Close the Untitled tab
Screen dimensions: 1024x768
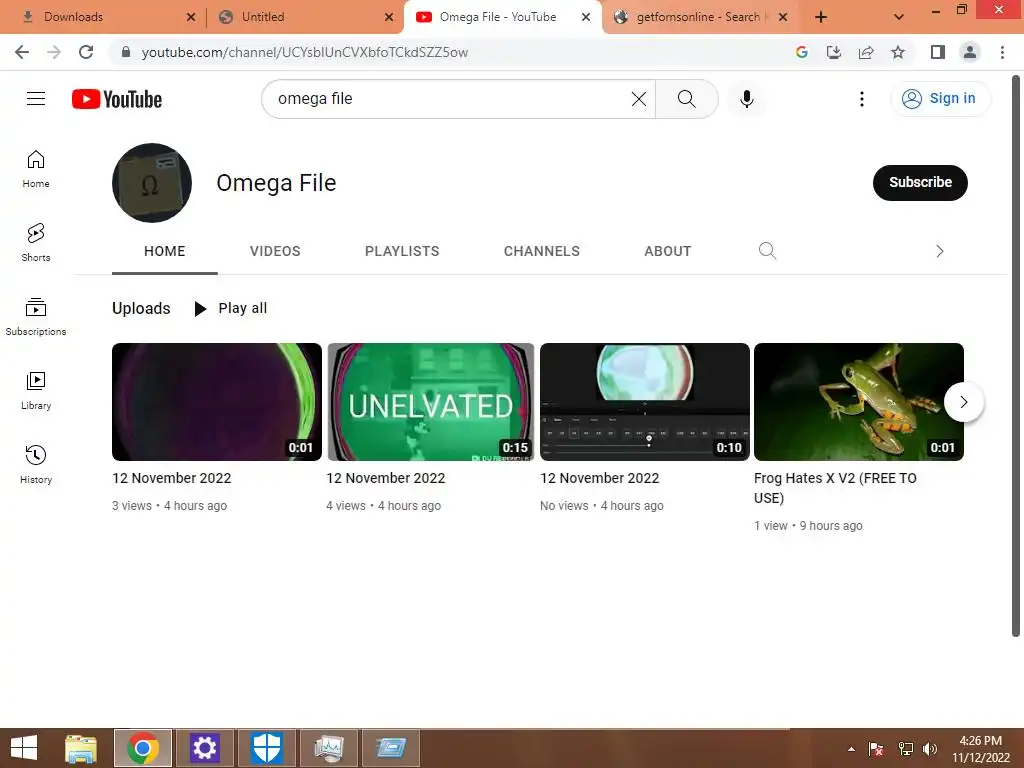[389, 17]
